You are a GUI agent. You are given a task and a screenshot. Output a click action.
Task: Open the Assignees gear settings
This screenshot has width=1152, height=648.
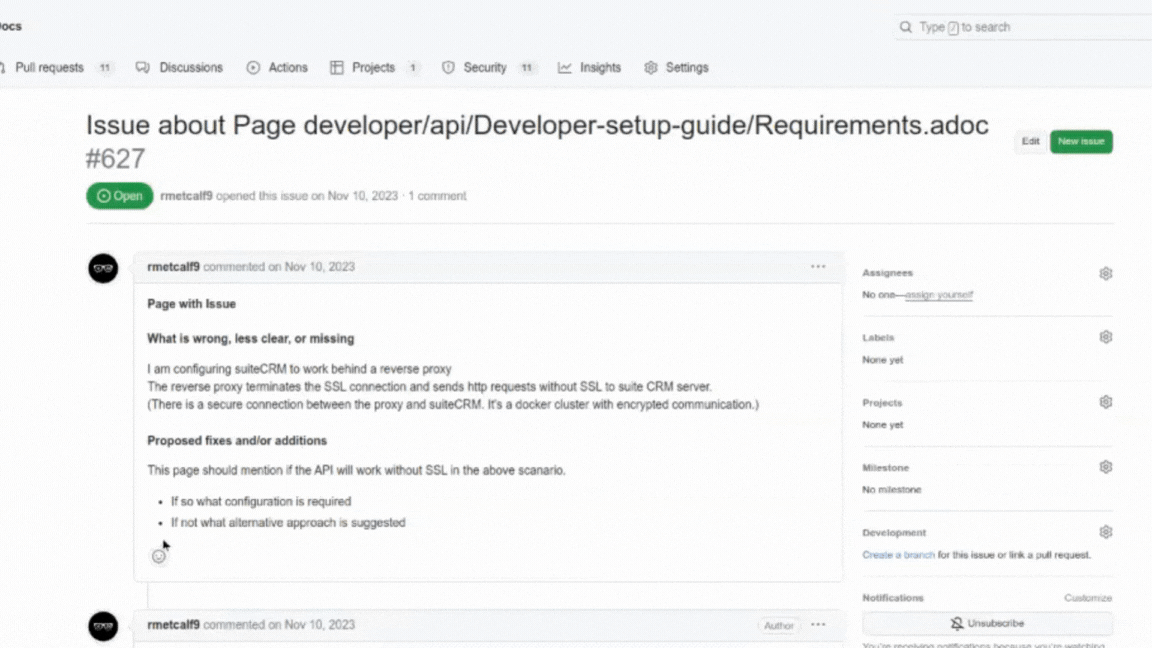click(1105, 273)
